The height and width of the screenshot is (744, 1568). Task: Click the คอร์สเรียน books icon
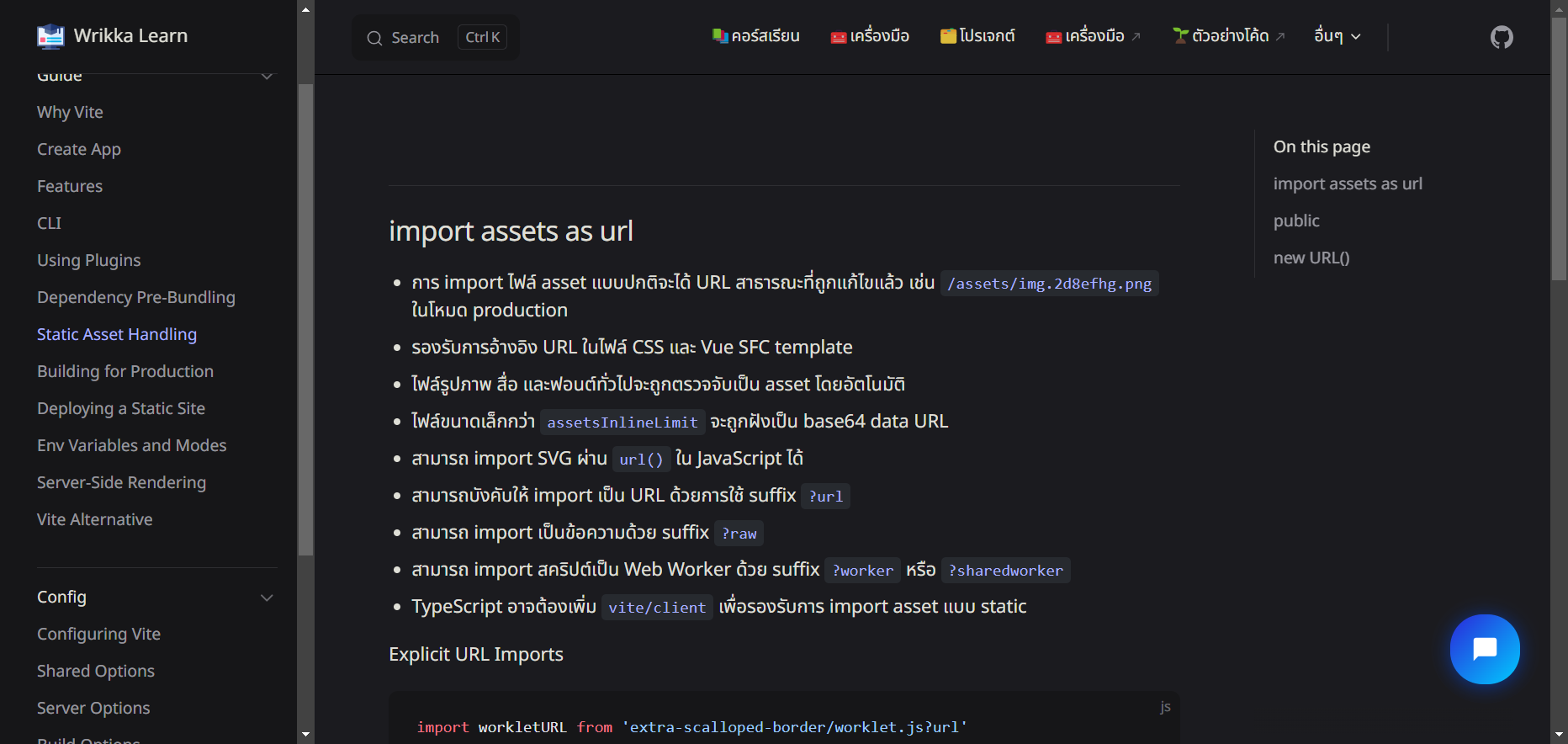(x=719, y=36)
